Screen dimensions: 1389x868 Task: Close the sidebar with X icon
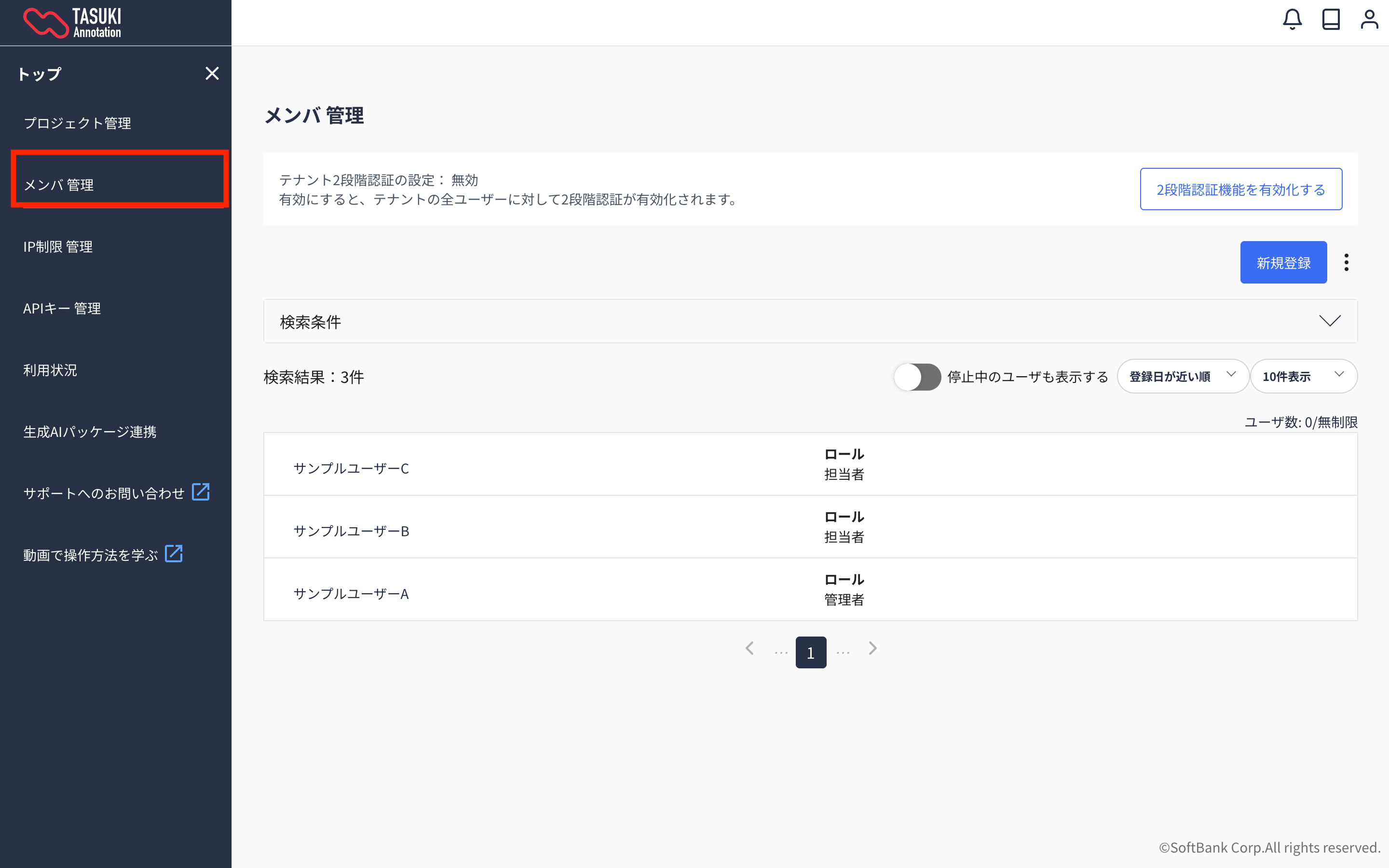pyautogui.click(x=212, y=73)
